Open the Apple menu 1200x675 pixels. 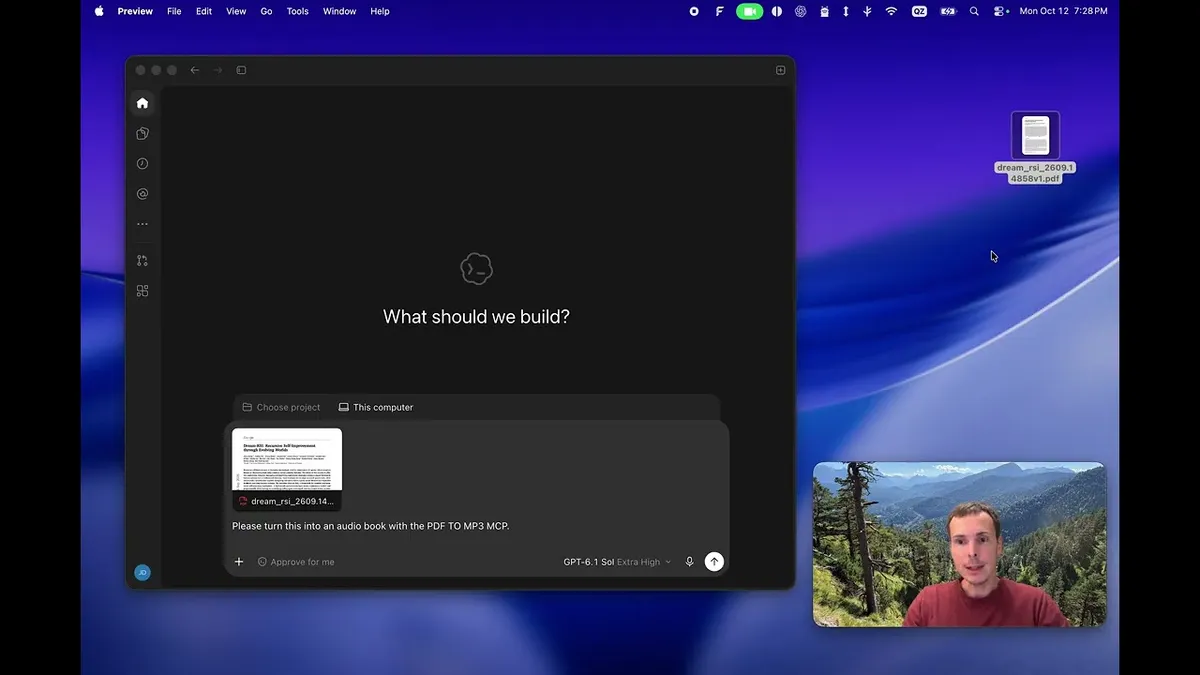tap(99, 11)
